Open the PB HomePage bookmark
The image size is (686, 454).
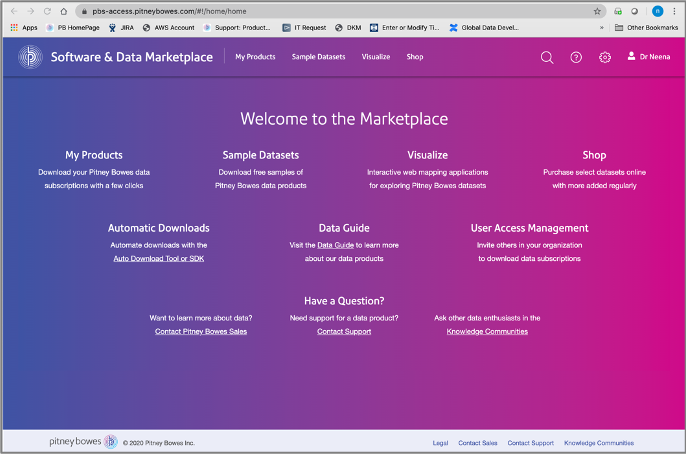[x=73, y=28]
